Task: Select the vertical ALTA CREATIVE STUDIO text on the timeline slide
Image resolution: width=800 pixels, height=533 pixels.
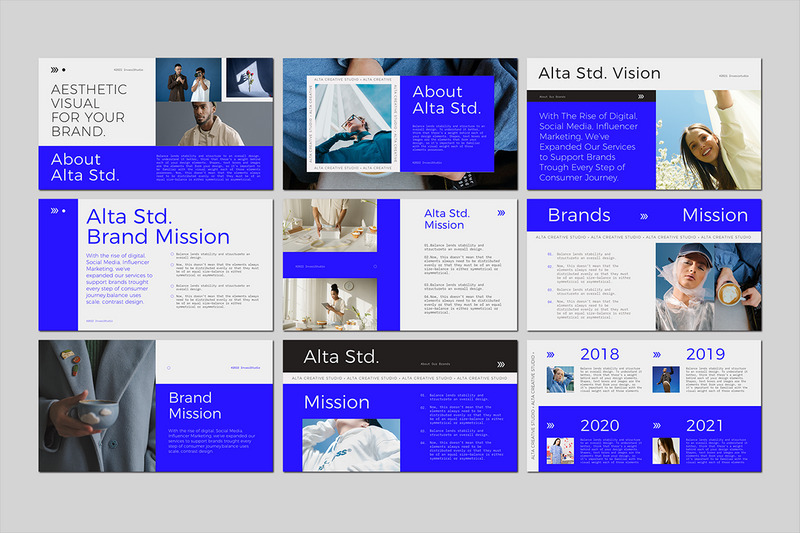Action: (x=533, y=405)
